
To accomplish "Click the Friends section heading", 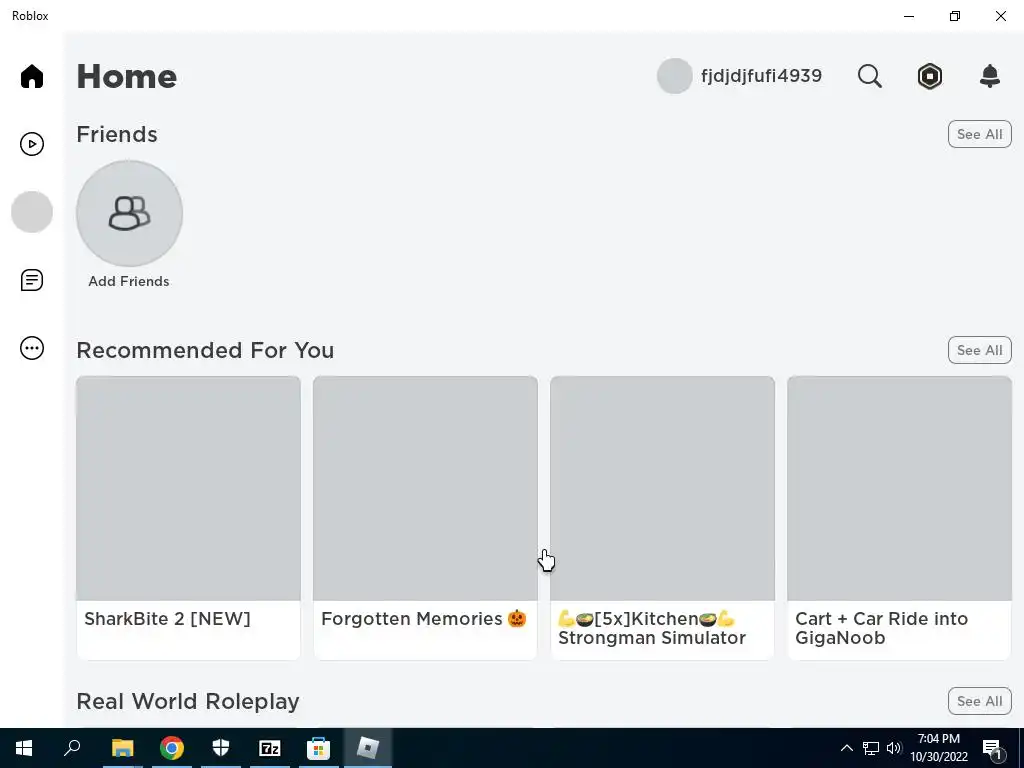I will point(117,134).
